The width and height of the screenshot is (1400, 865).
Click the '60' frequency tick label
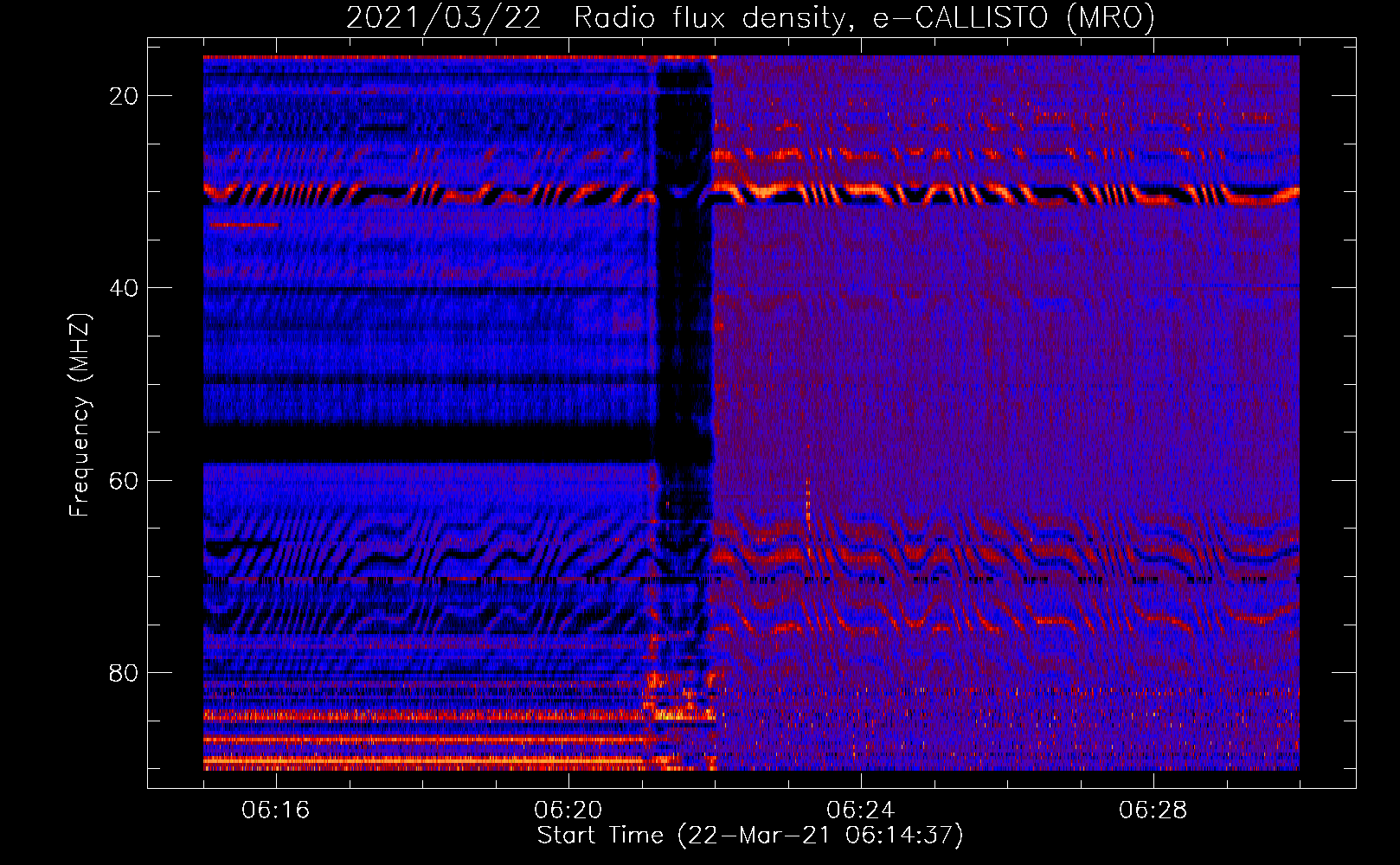tap(124, 480)
